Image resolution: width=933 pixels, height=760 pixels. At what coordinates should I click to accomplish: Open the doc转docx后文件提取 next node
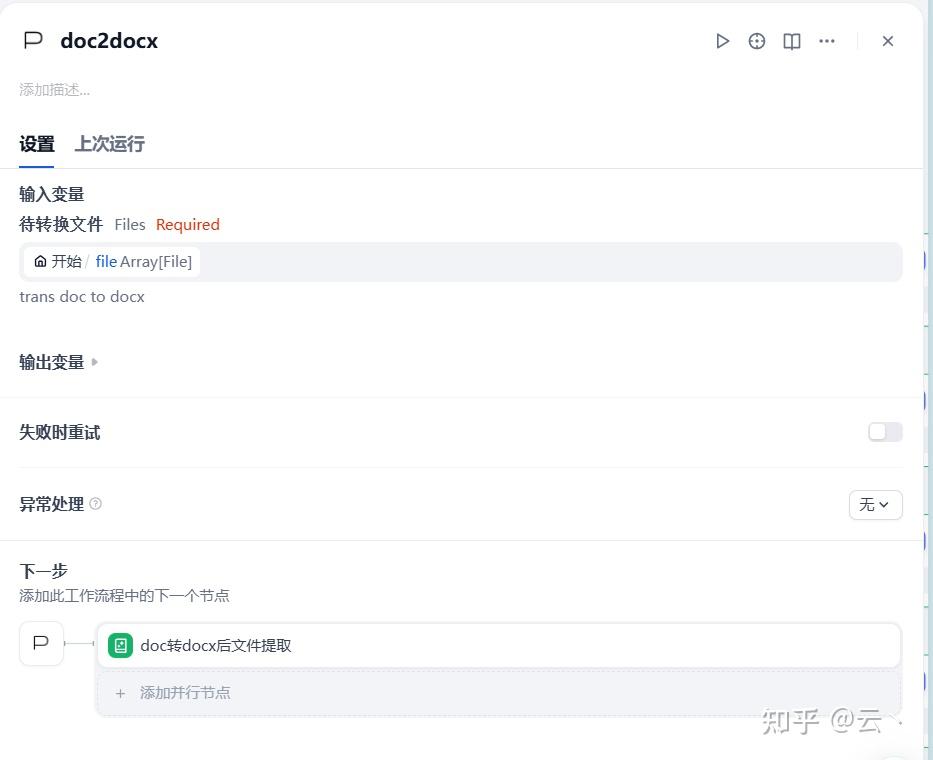(x=499, y=646)
